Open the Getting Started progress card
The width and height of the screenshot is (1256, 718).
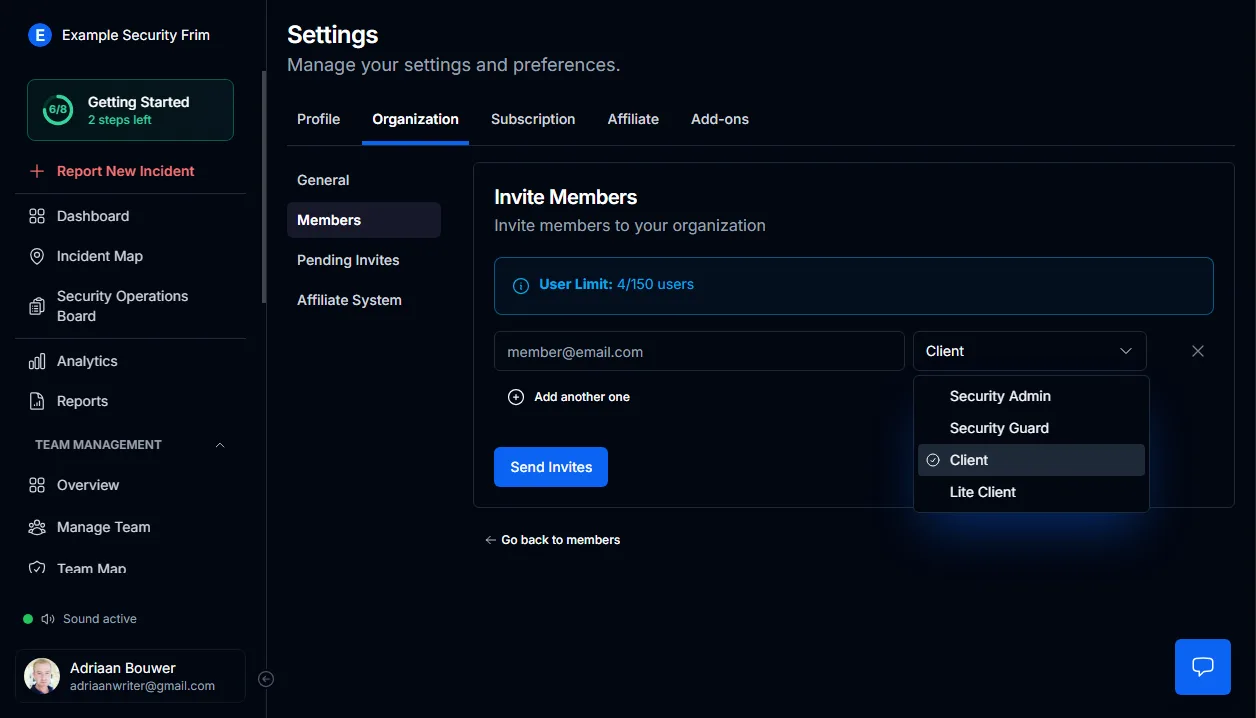pyautogui.click(x=130, y=110)
